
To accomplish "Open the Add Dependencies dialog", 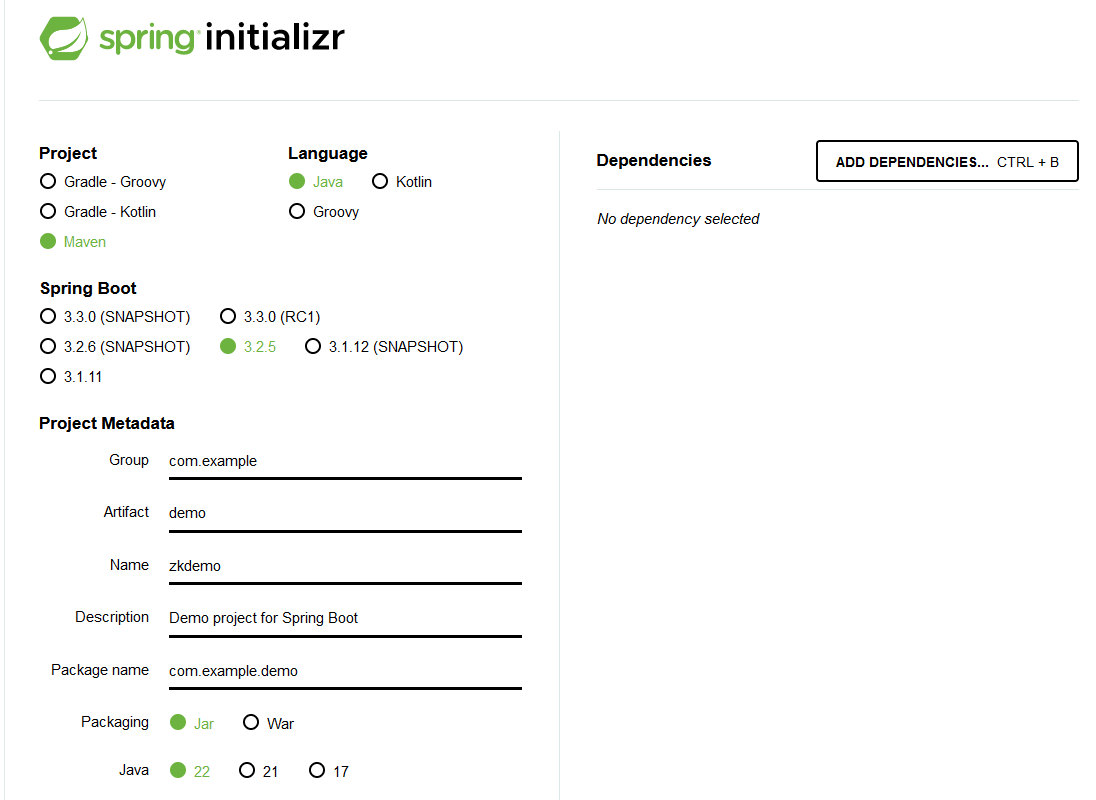I will pyautogui.click(x=947, y=161).
